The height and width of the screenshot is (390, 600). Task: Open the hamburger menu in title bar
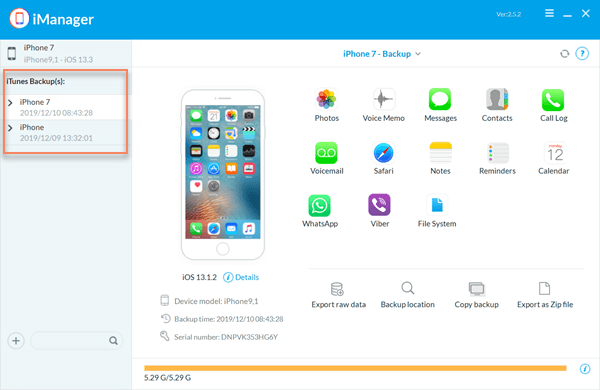point(549,13)
